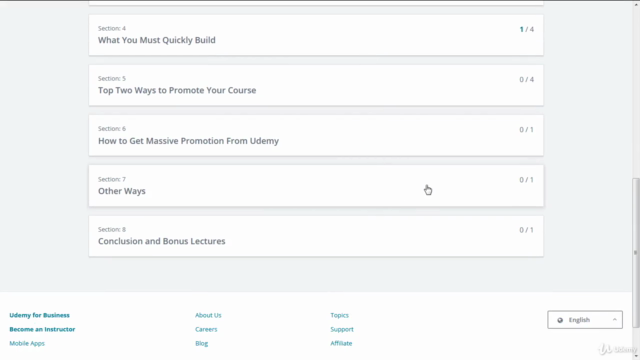Open Become an Instructor link
Viewport: 640px width, 360px height.
[x=42, y=329]
